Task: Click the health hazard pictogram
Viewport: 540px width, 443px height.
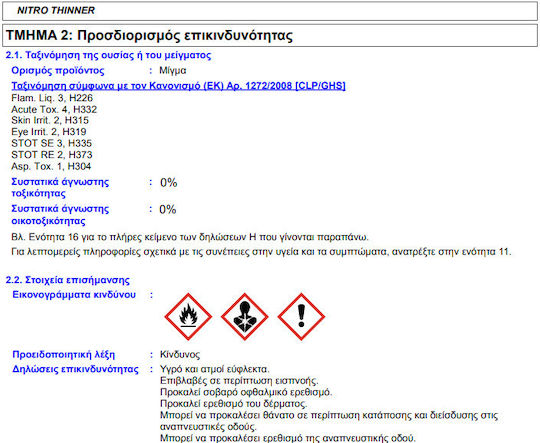Action: pyautogui.click(x=245, y=317)
